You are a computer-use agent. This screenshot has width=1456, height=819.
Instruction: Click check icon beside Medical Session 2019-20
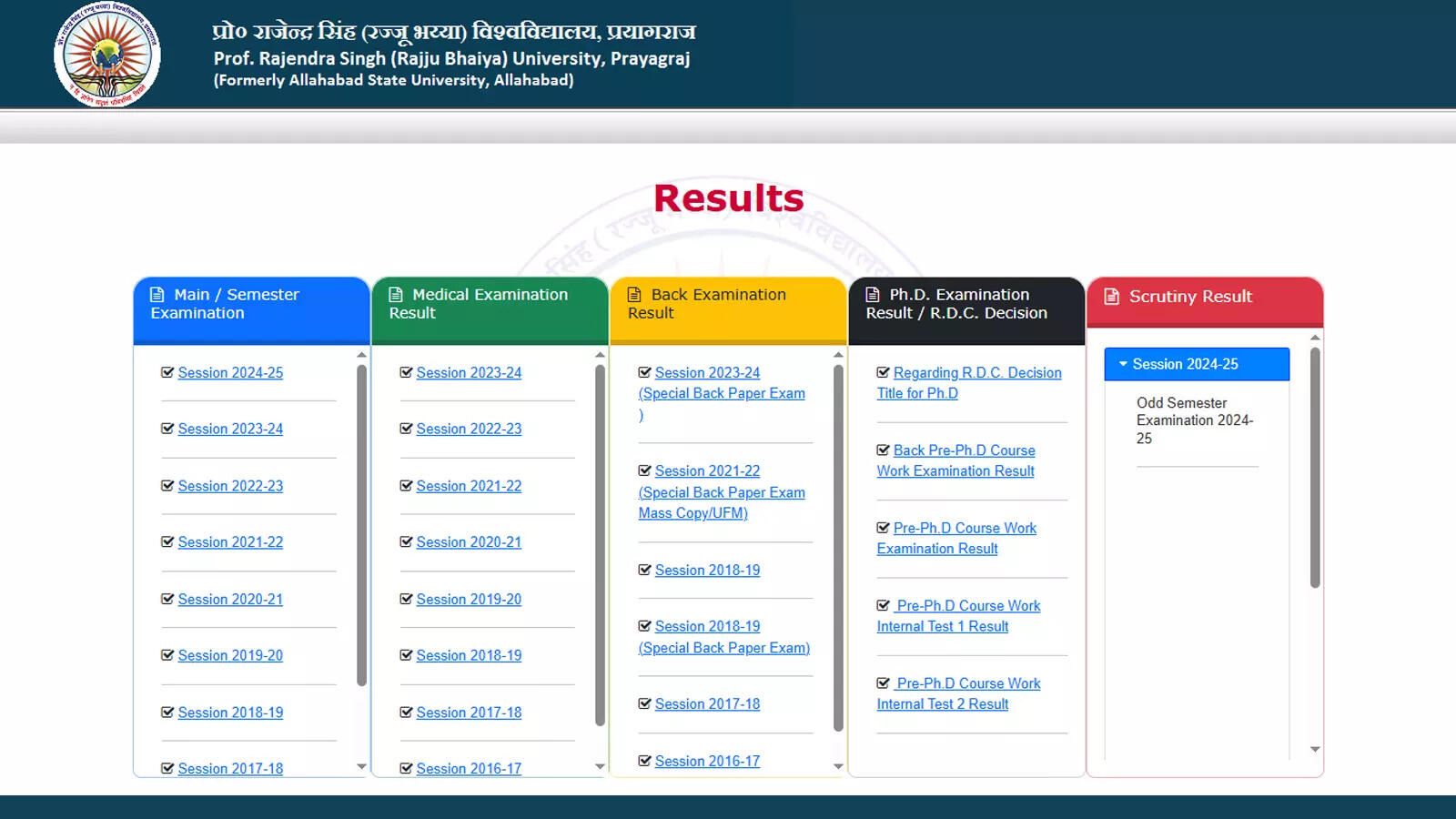(x=406, y=599)
